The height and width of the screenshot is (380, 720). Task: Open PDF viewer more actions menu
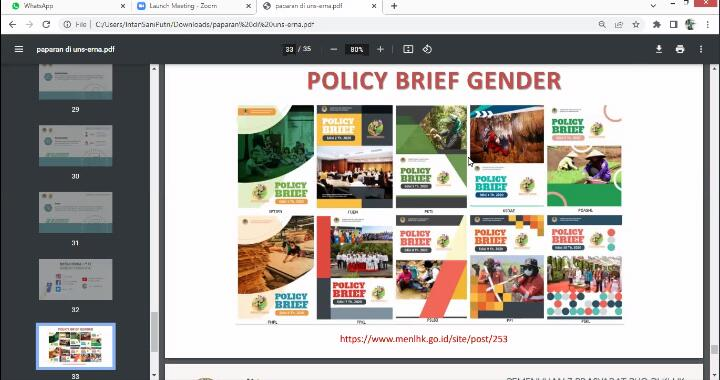(x=701, y=49)
